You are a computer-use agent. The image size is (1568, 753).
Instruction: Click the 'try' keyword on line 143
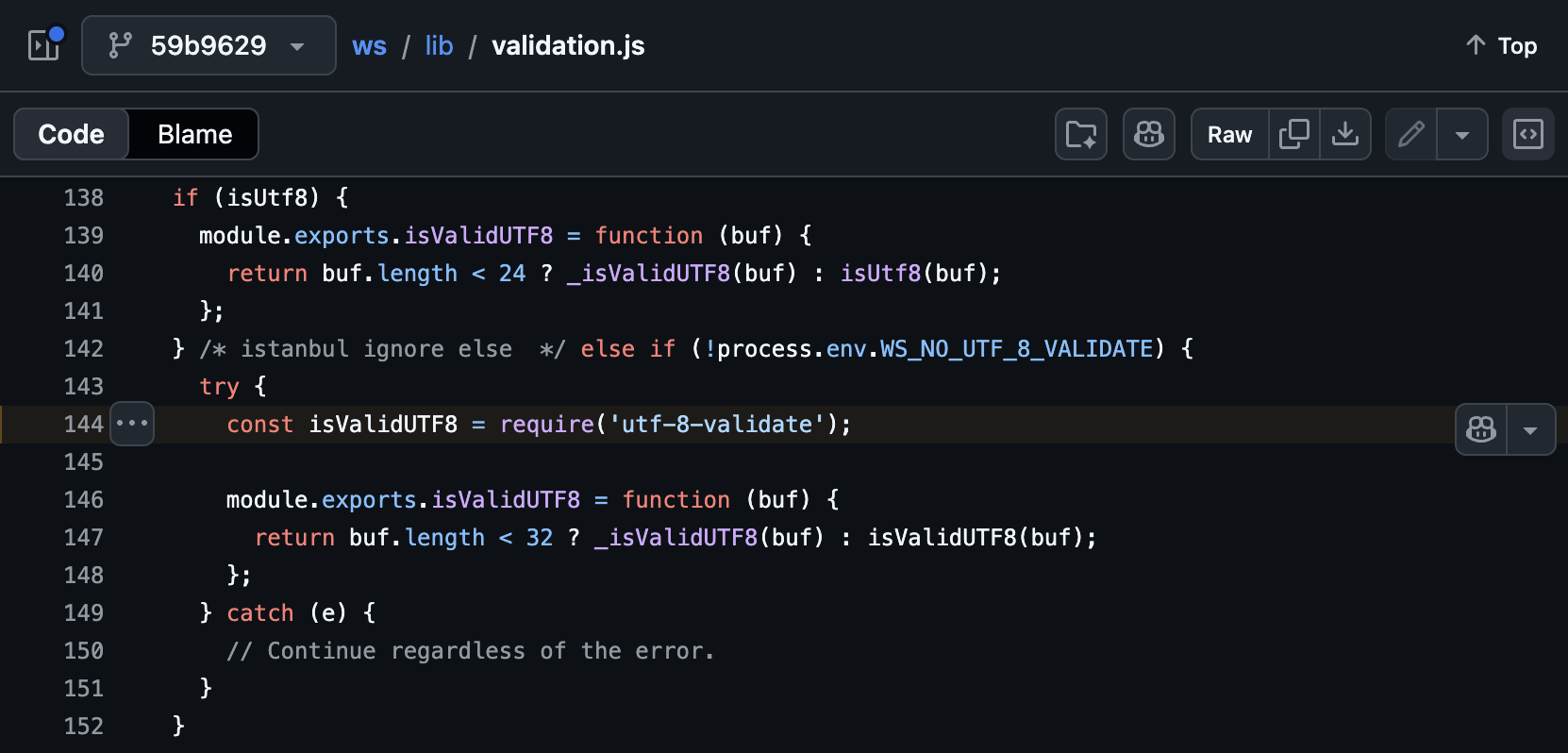[x=219, y=386]
